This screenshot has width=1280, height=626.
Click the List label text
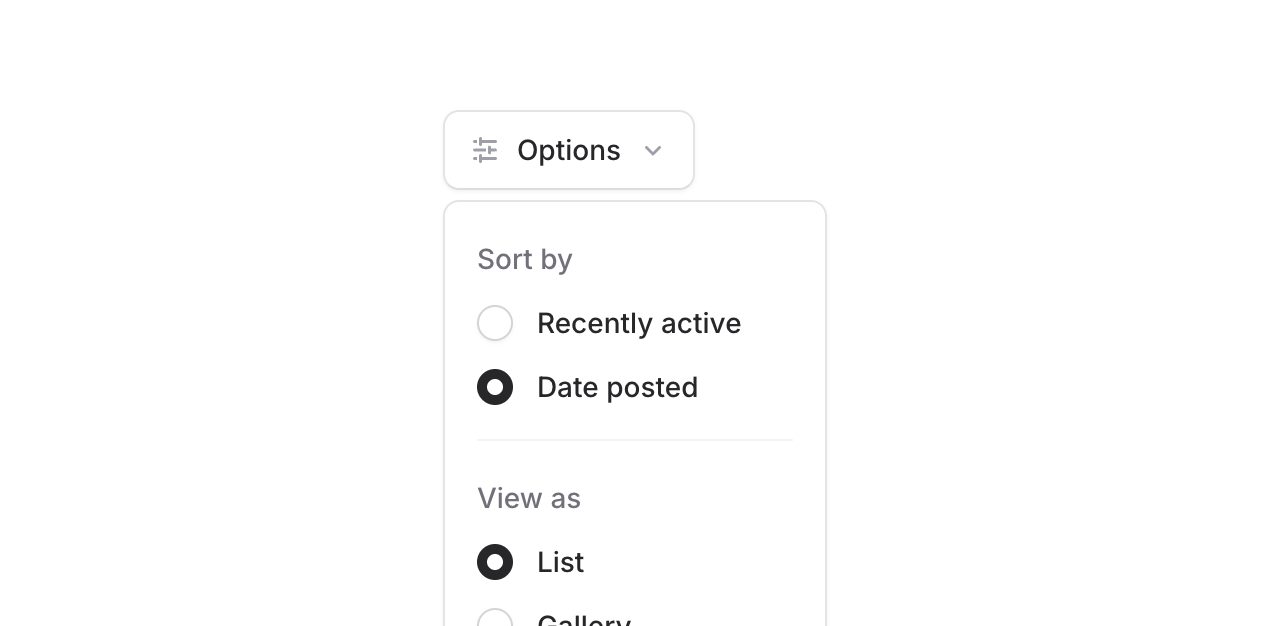tap(560, 562)
